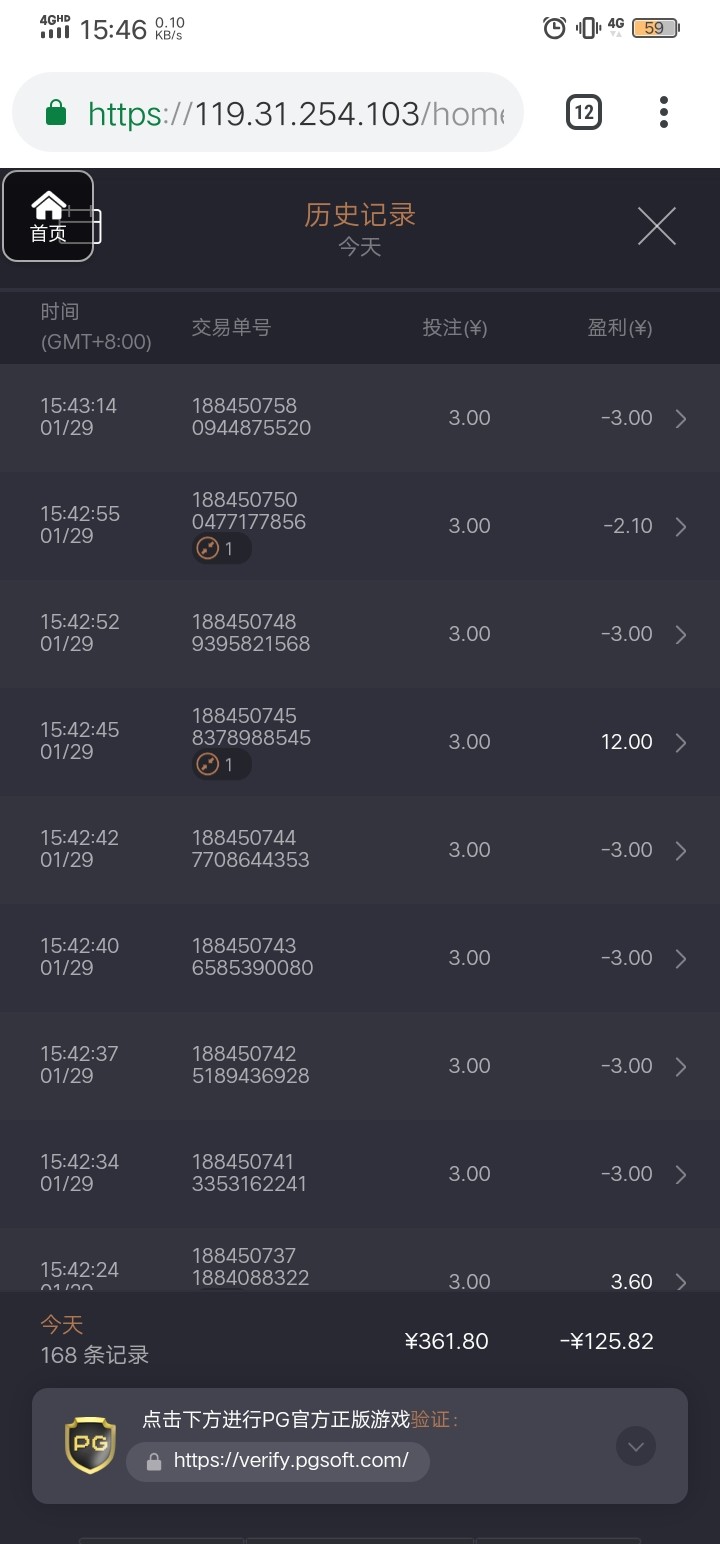Open the browser three-dot menu
The width and height of the screenshot is (720, 1544).
pyautogui.click(x=664, y=112)
